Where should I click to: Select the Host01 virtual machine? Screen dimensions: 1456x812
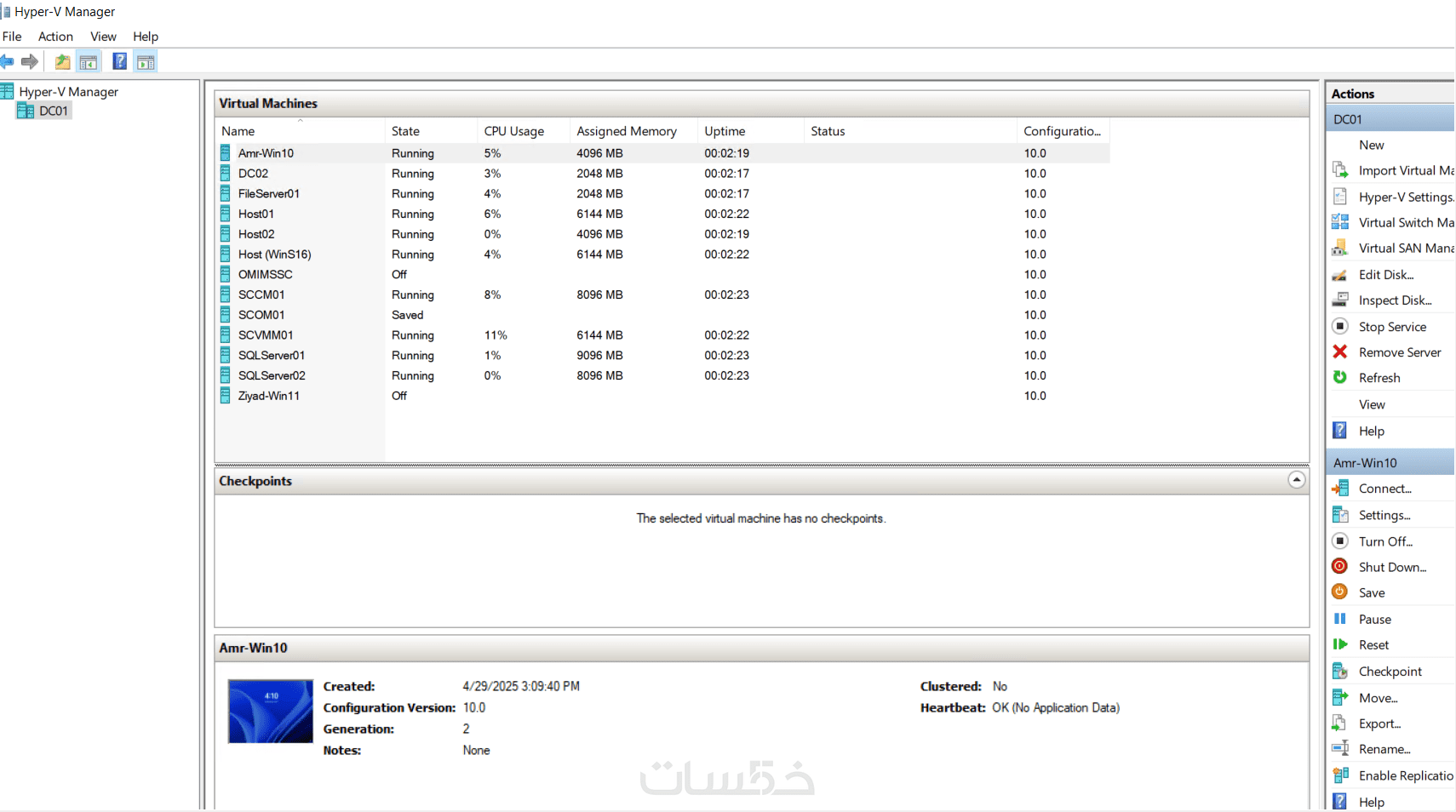coord(662,214)
